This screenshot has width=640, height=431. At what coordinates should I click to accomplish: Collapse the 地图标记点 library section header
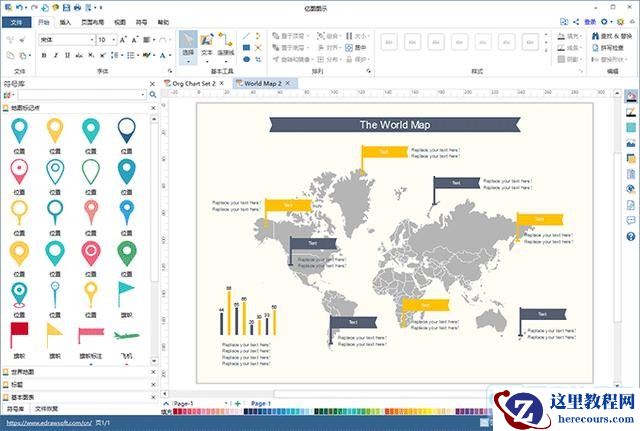click(25, 108)
